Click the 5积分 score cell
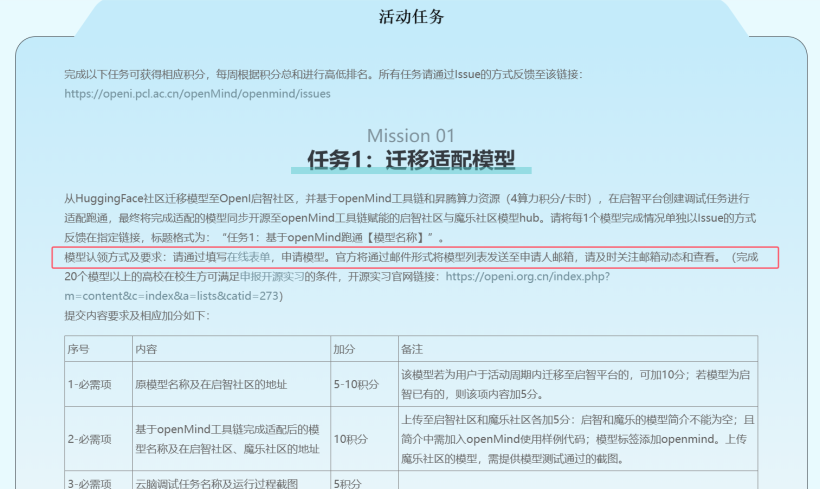The width and height of the screenshot is (820, 489). coord(364,482)
